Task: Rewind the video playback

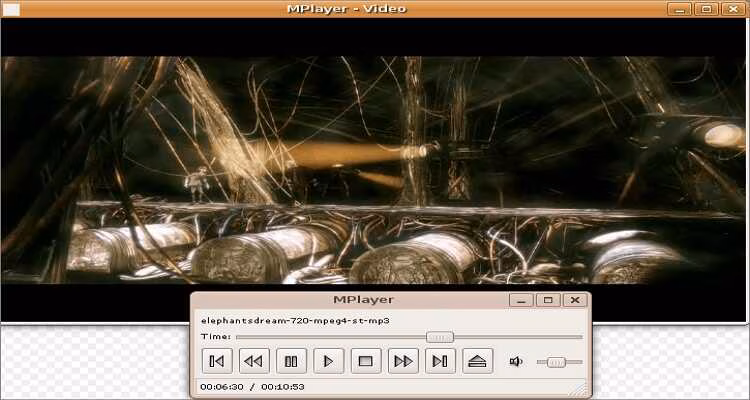Action: (x=254, y=361)
